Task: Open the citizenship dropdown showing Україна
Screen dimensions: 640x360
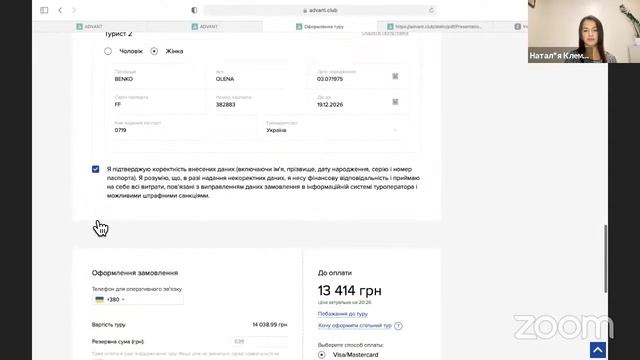Action: pos(334,127)
